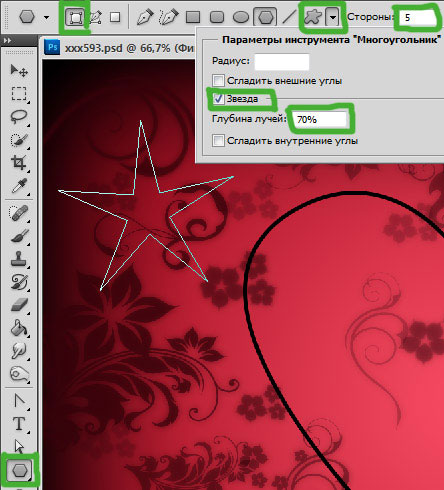The width and height of the screenshot is (444, 490).
Task: Click the 'Стороны' sides field
Action: [418, 17]
